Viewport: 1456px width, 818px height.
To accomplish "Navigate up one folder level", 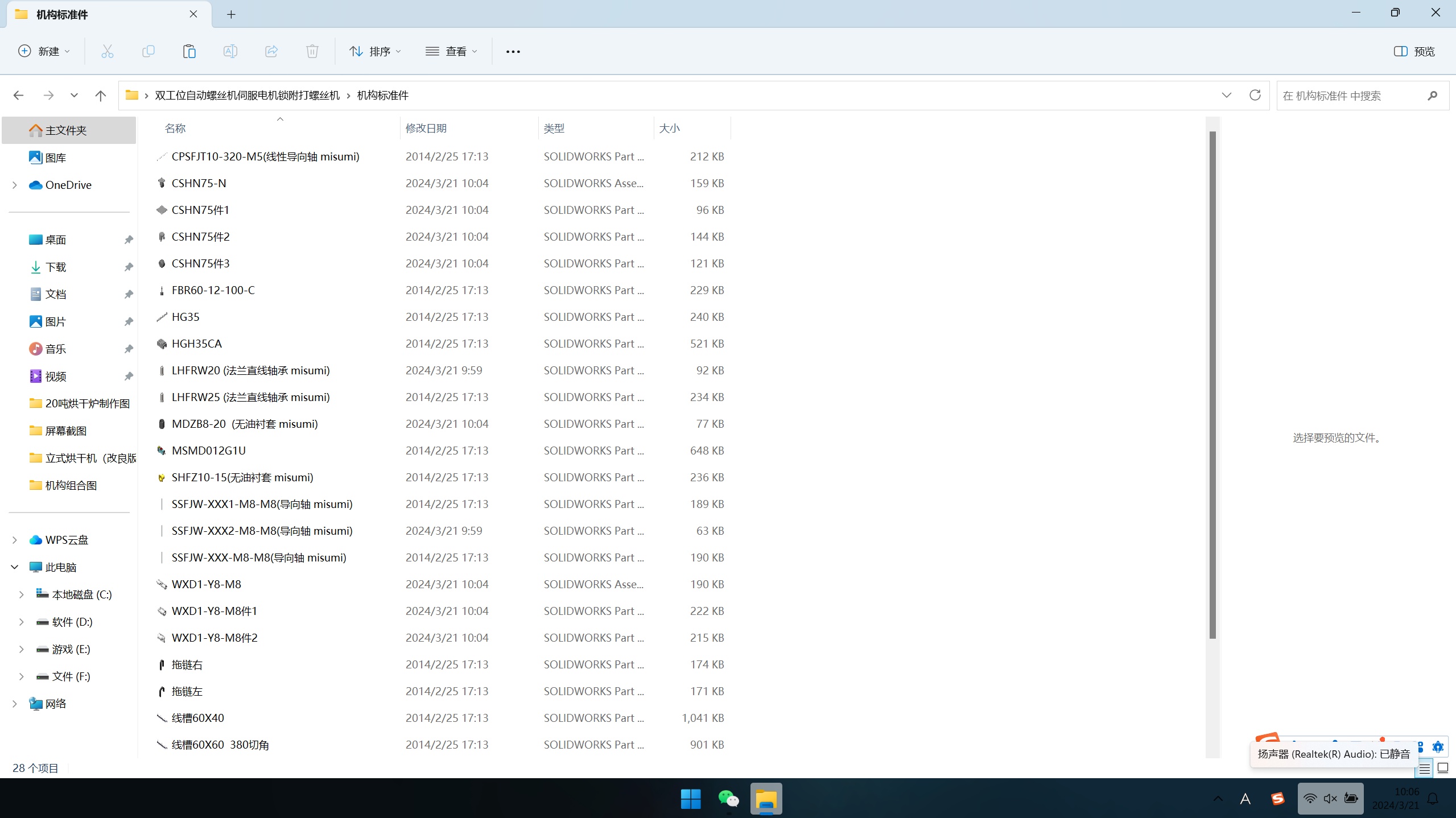I will [x=101, y=95].
